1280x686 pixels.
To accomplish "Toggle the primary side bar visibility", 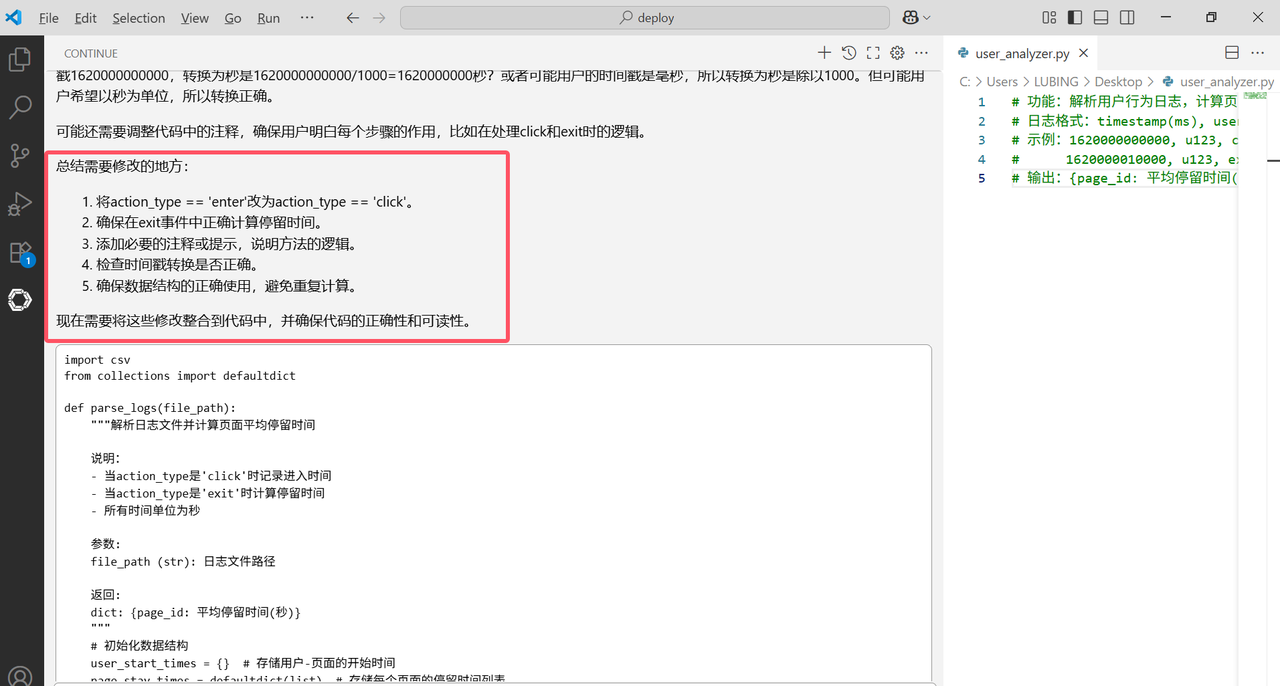I will (1075, 18).
